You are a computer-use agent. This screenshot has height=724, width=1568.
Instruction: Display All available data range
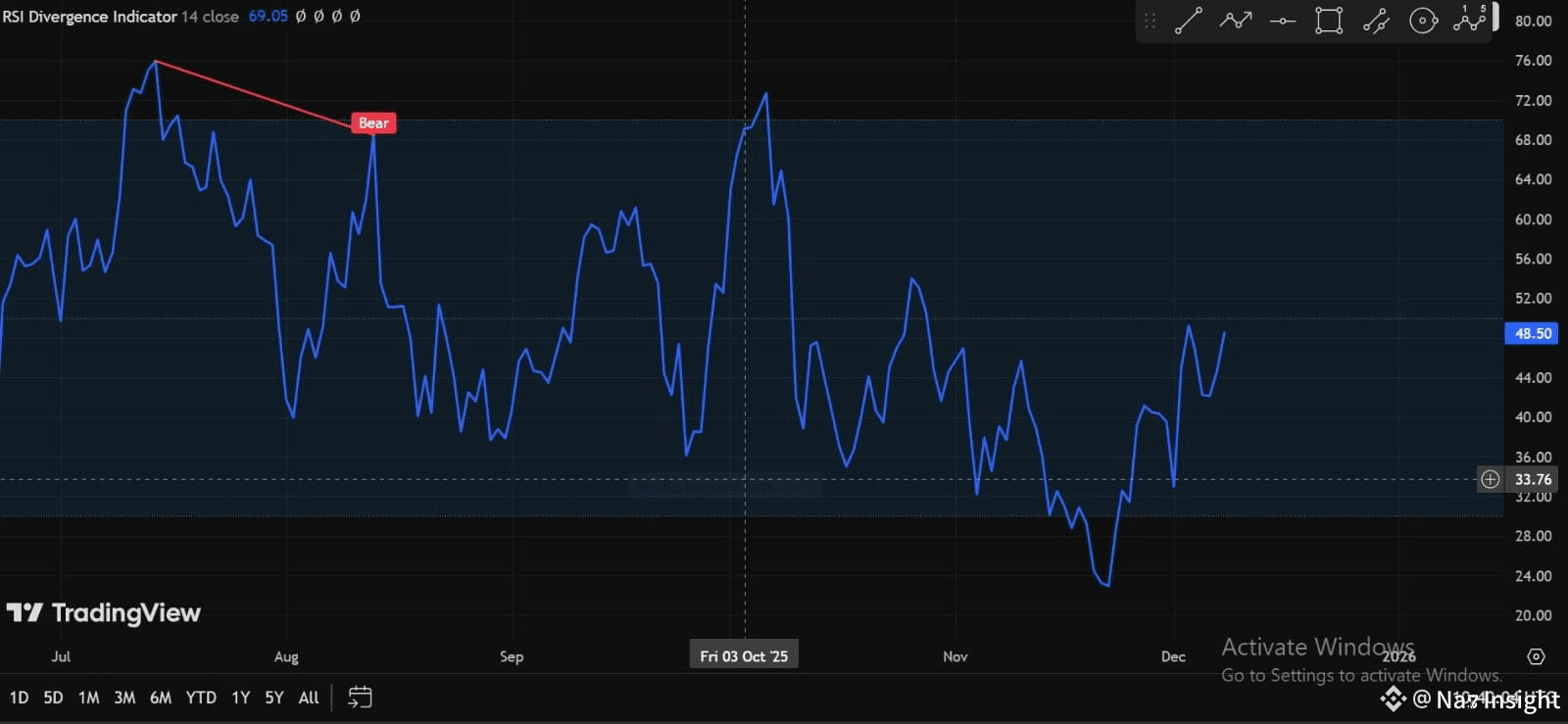pos(309,698)
